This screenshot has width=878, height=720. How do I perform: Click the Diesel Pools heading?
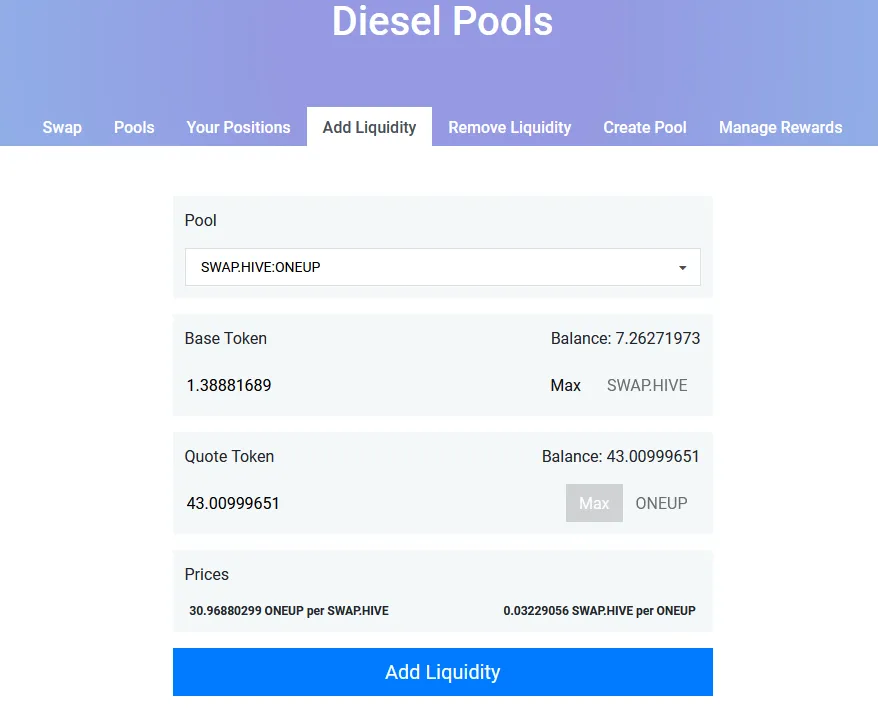442,21
